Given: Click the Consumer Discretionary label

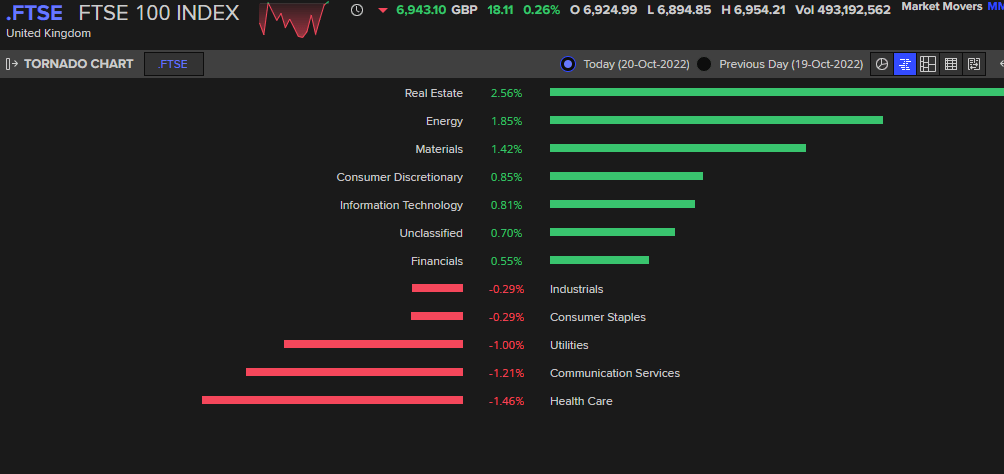Looking at the screenshot, I should point(400,177).
